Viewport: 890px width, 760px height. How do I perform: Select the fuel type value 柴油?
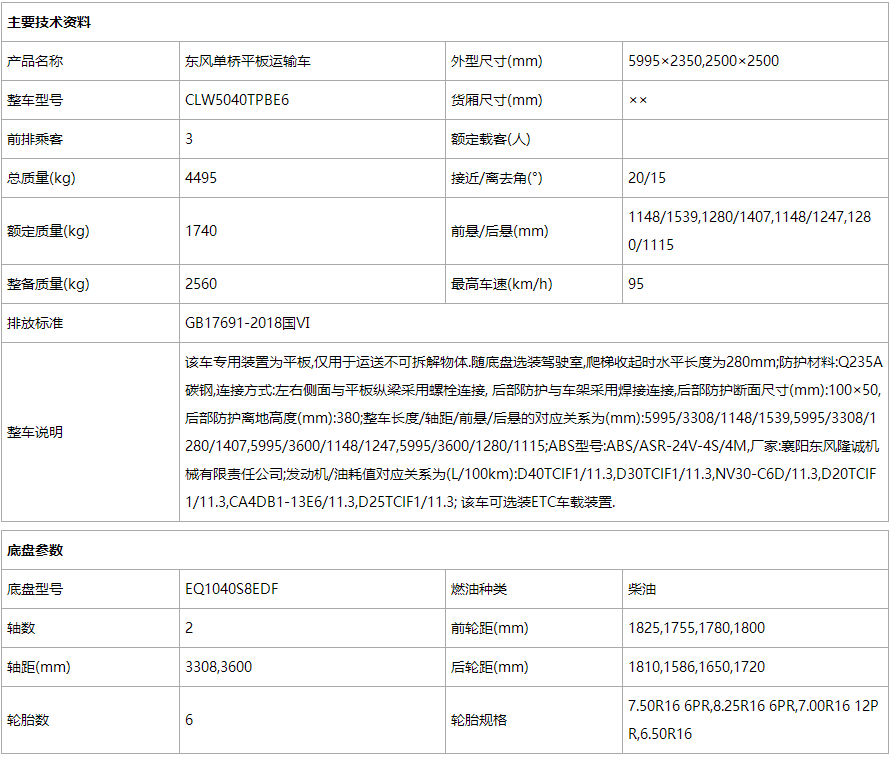point(641,589)
